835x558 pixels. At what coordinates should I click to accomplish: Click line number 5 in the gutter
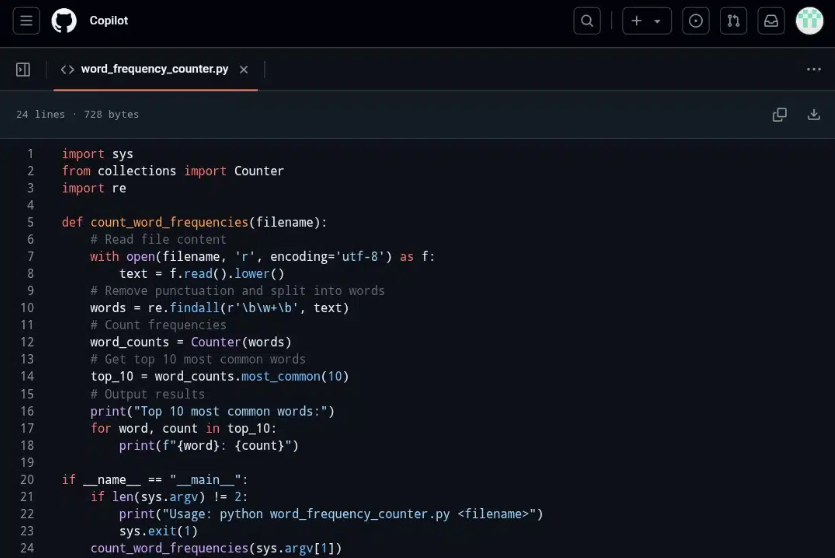[30, 222]
